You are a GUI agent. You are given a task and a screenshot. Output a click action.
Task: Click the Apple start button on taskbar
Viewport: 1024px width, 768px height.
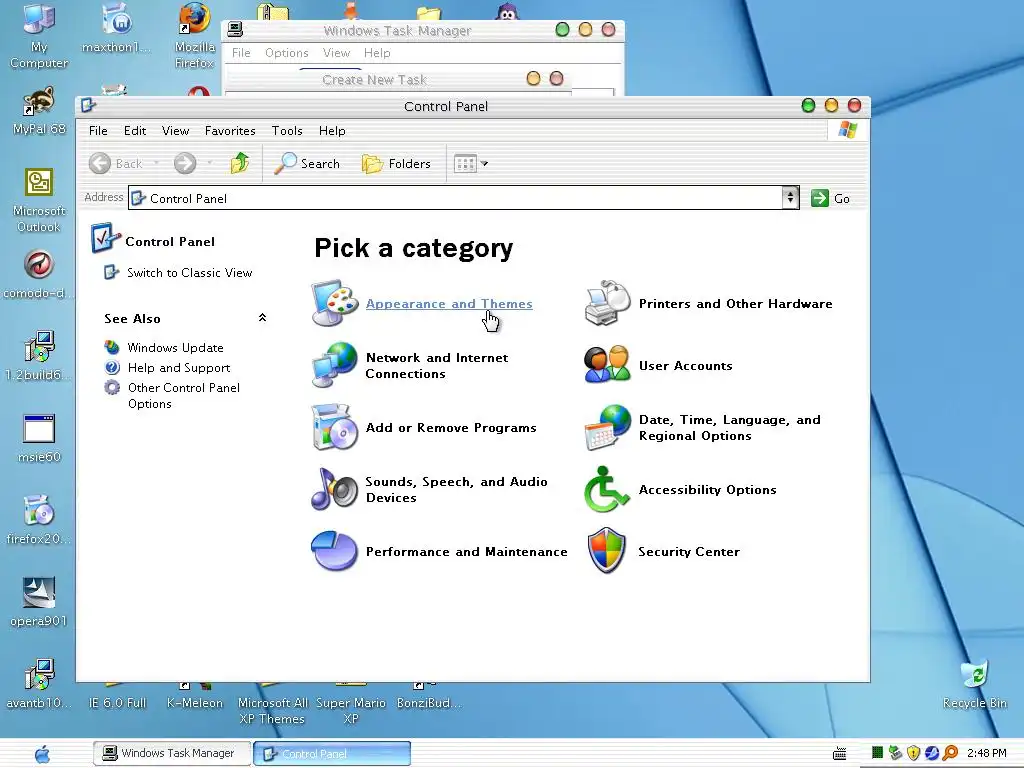(x=42, y=754)
